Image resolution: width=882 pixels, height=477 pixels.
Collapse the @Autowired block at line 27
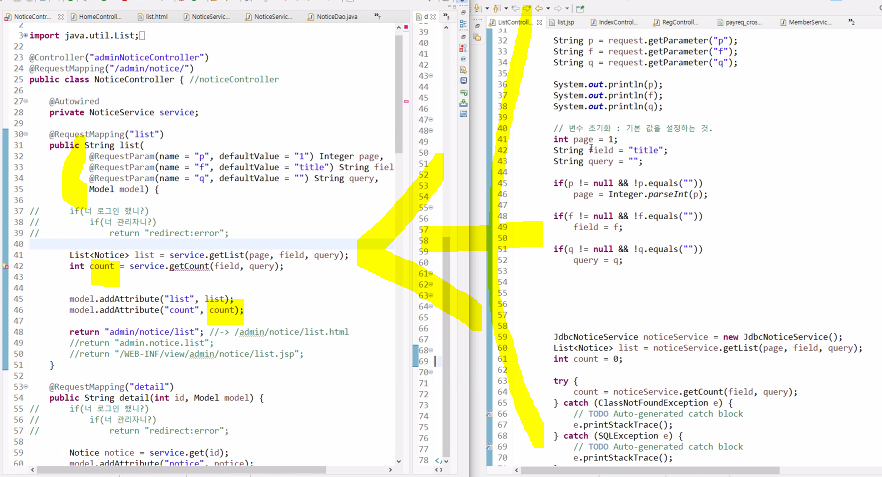point(26,101)
